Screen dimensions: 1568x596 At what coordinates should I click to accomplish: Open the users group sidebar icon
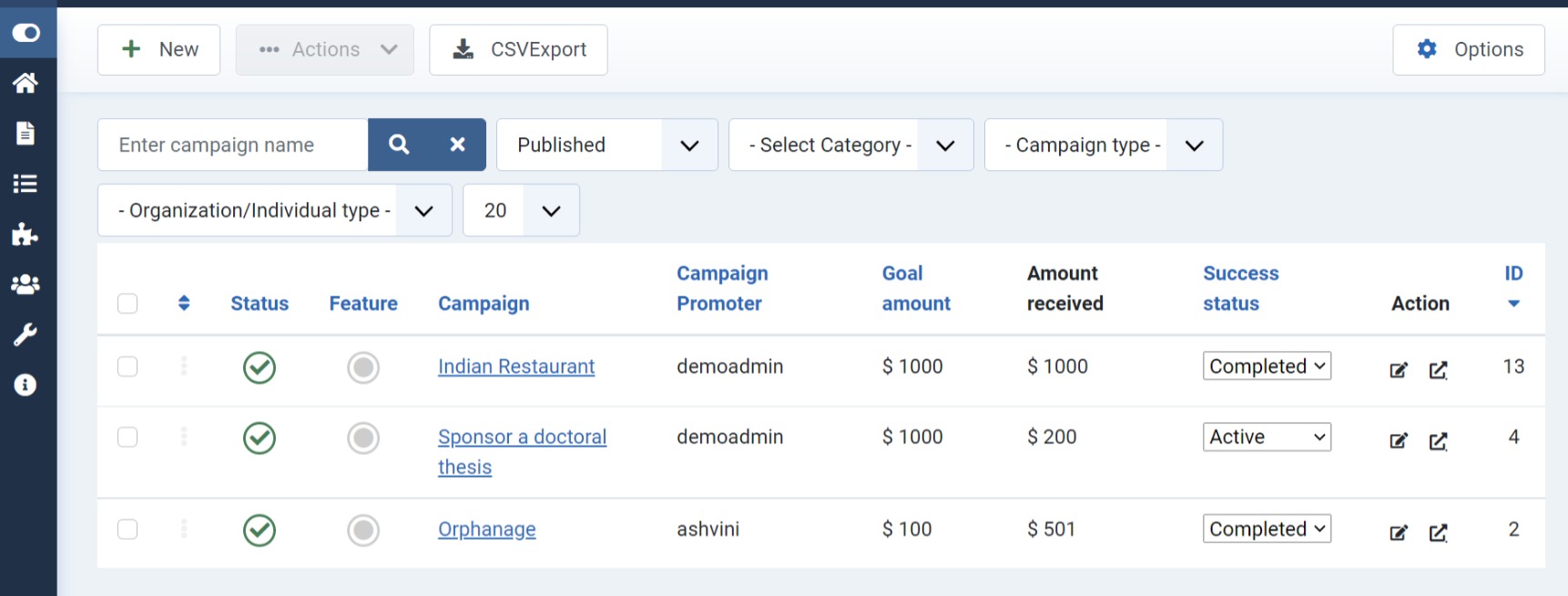coord(25,285)
